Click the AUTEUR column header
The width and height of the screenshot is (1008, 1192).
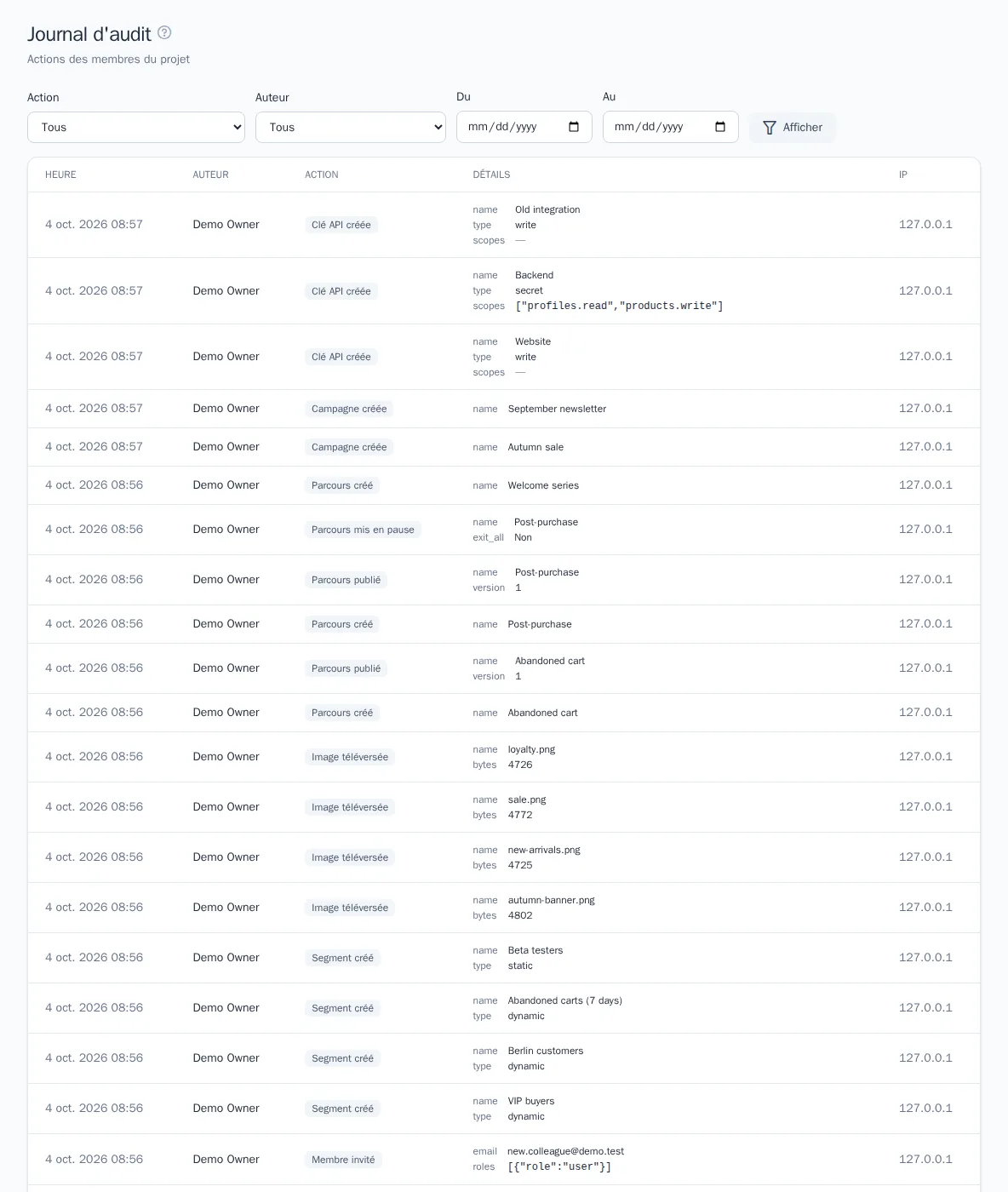(210, 175)
